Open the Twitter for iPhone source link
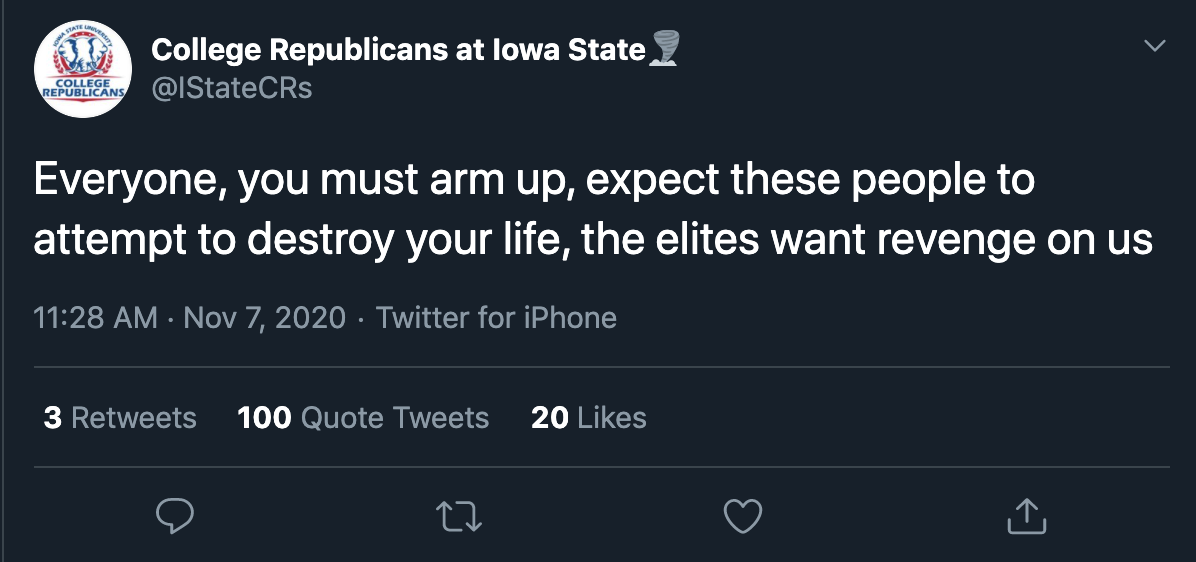Viewport: 1196px width, 562px height. click(496, 318)
